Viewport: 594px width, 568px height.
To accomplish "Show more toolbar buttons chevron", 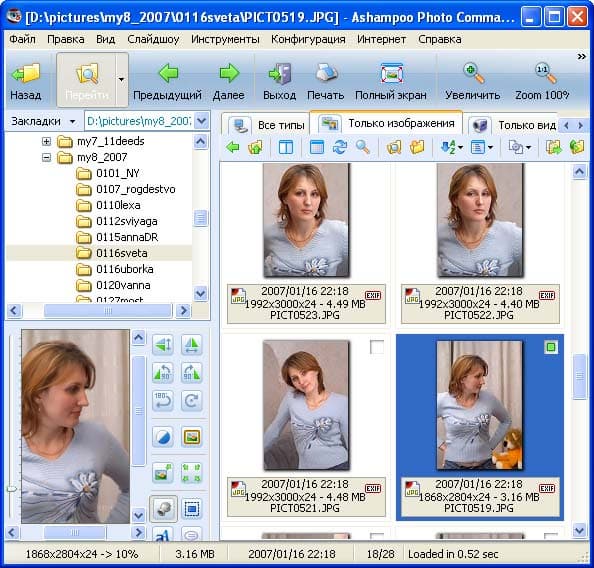I will click(x=581, y=56).
